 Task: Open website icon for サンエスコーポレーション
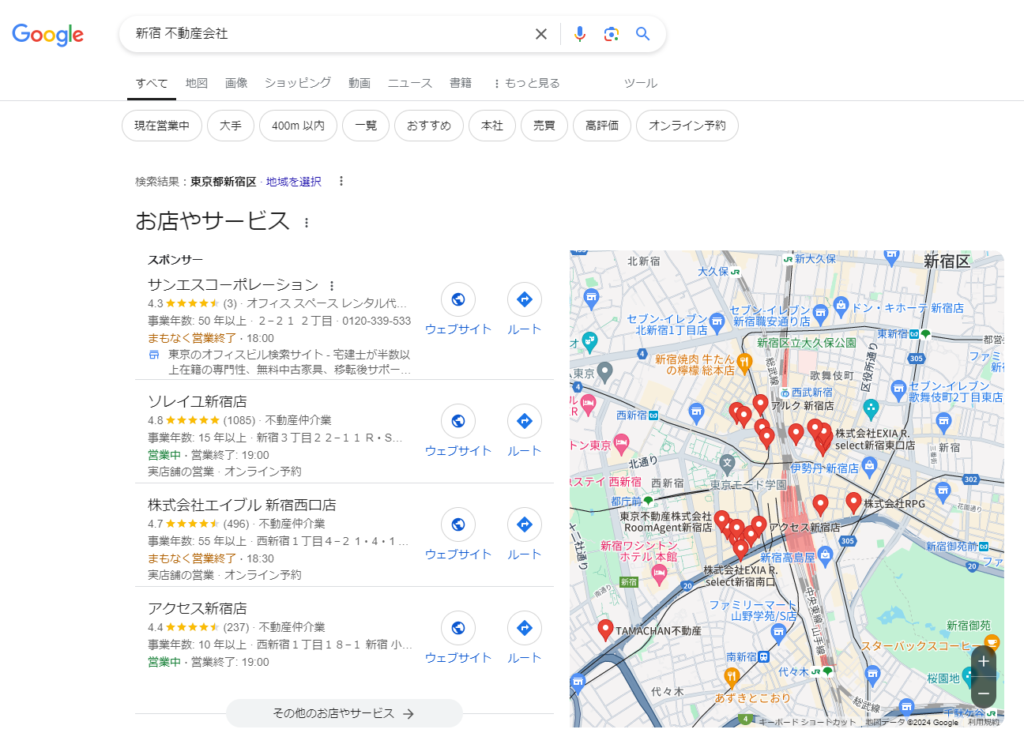(x=458, y=299)
